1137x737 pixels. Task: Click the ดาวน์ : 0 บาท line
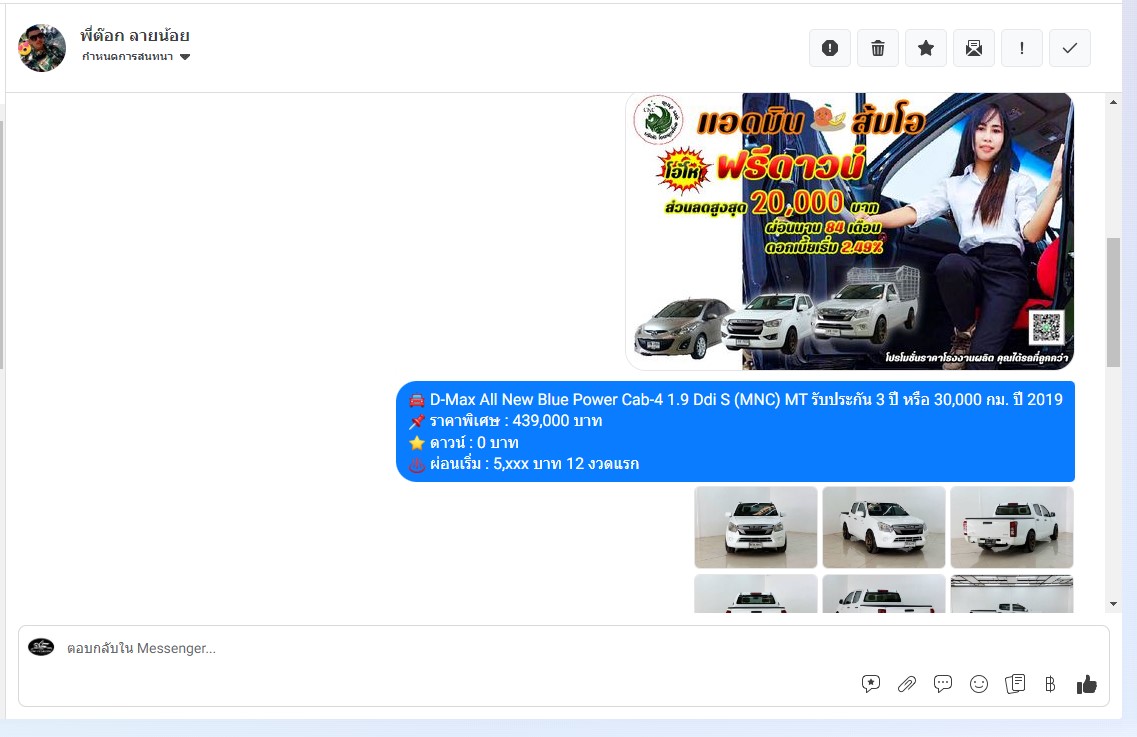tap(474, 442)
